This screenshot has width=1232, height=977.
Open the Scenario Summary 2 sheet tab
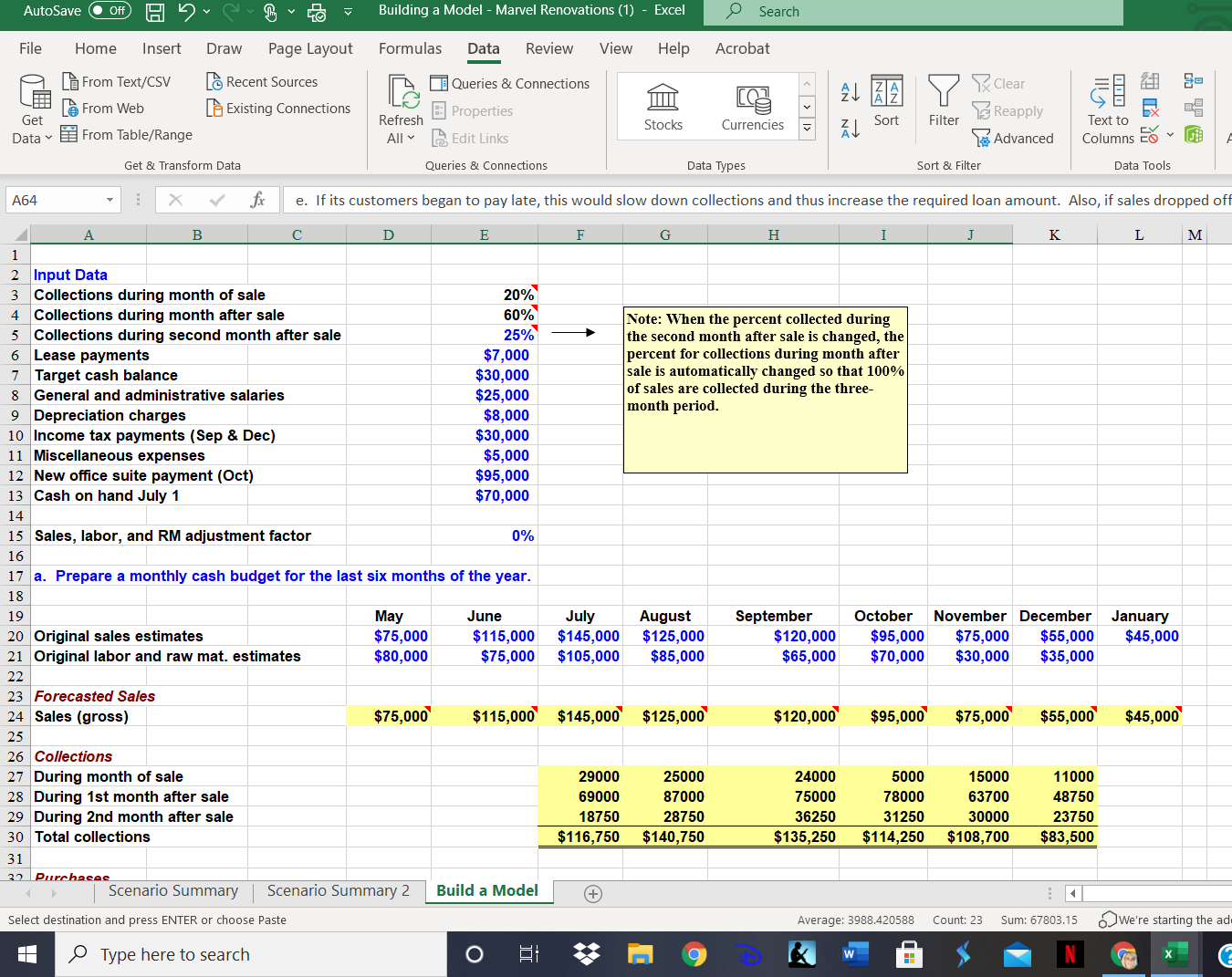coord(339,890)
